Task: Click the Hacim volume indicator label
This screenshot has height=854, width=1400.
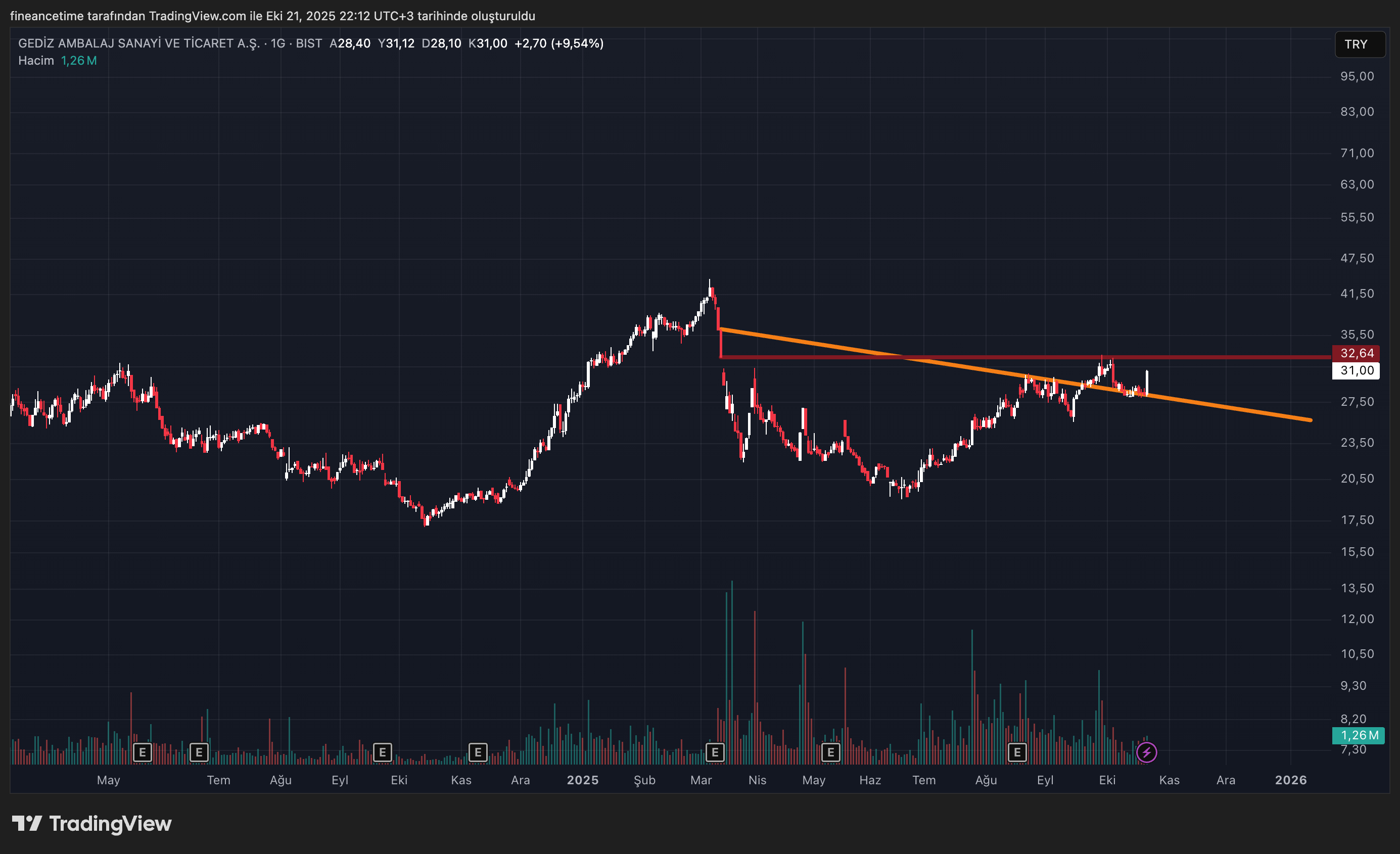Action: pyautogui.click(x=36, y=60)
